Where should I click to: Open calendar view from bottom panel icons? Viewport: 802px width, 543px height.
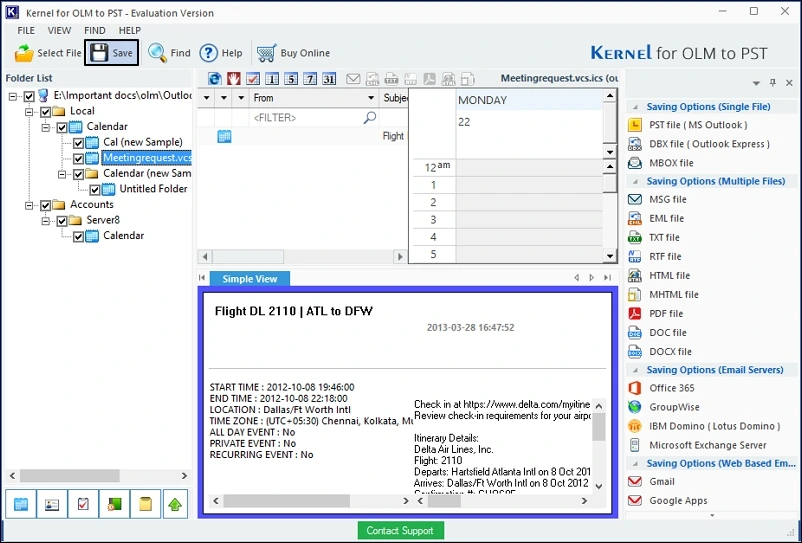(x=21, y=504)
